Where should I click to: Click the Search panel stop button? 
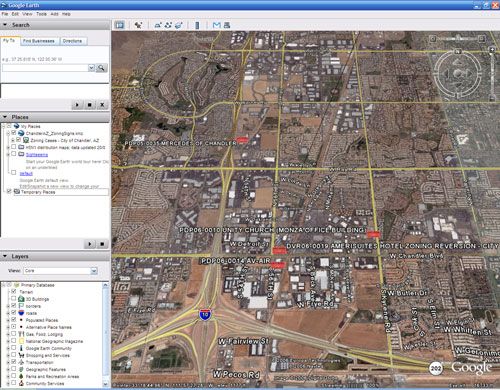point(89,105)
